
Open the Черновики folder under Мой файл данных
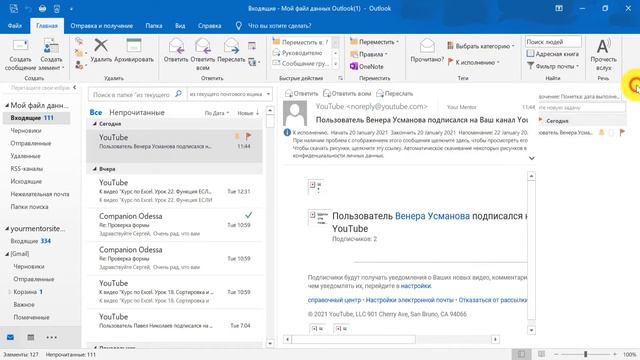click(26, 131)
